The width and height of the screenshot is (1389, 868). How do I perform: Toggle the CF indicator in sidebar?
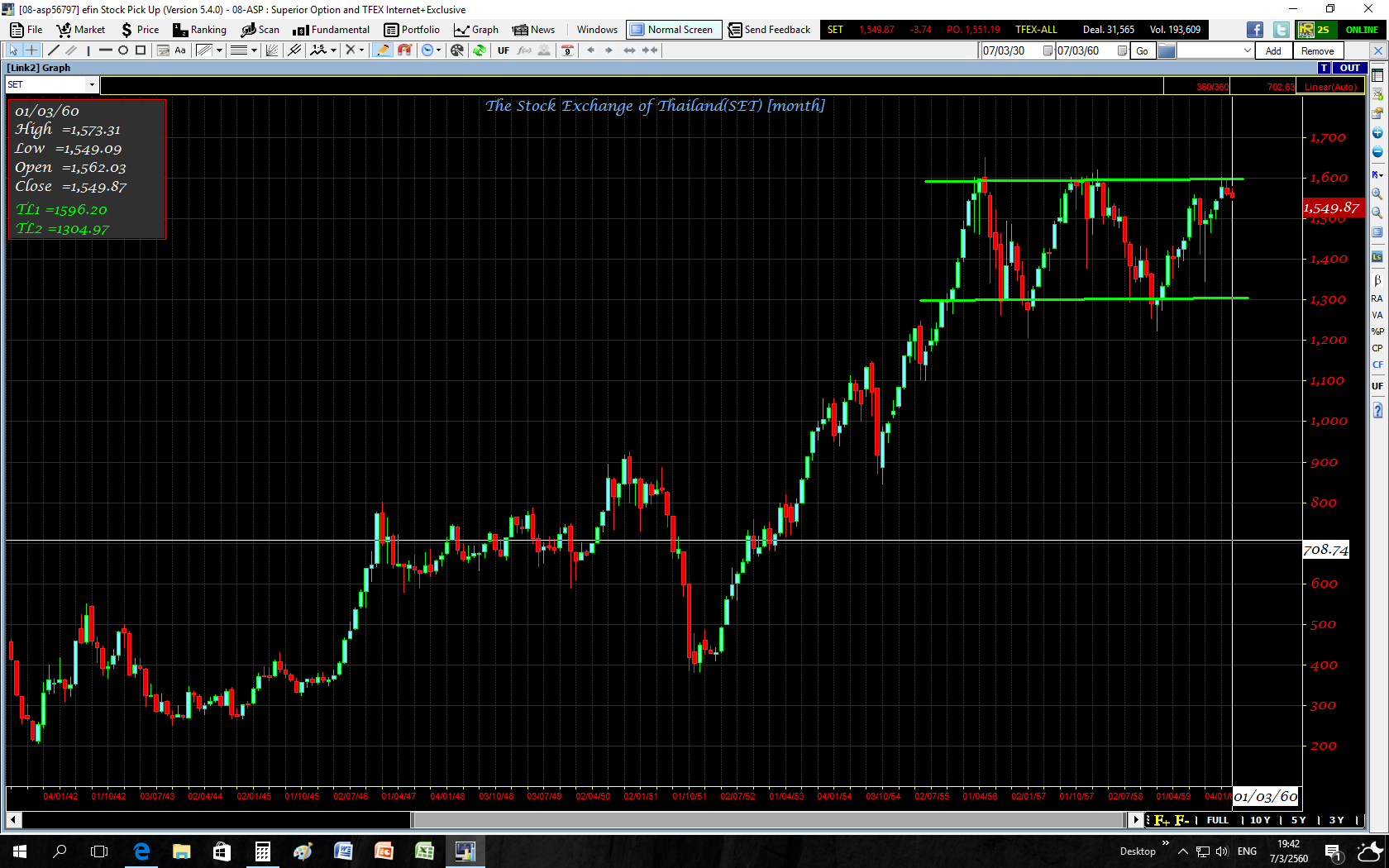[1377, 365]
